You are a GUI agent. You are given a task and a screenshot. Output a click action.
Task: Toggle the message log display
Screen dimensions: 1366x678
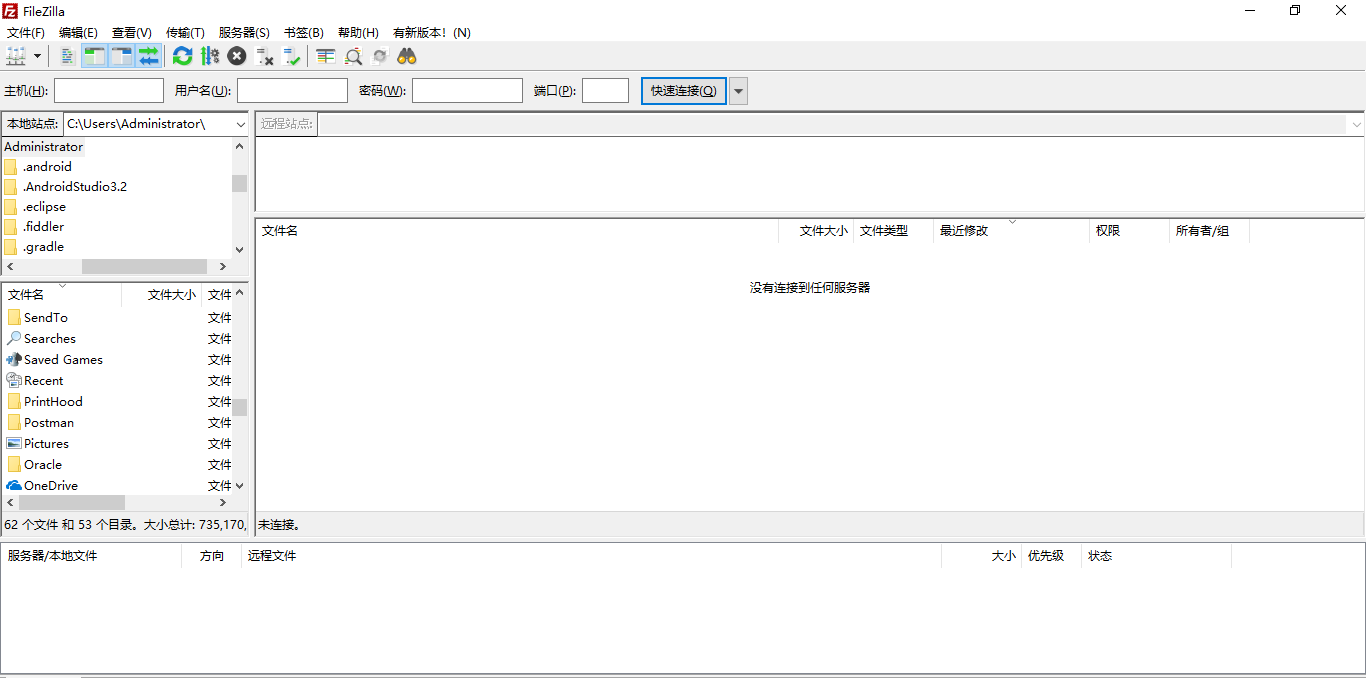pyautogui.click(x=67, y=56)
